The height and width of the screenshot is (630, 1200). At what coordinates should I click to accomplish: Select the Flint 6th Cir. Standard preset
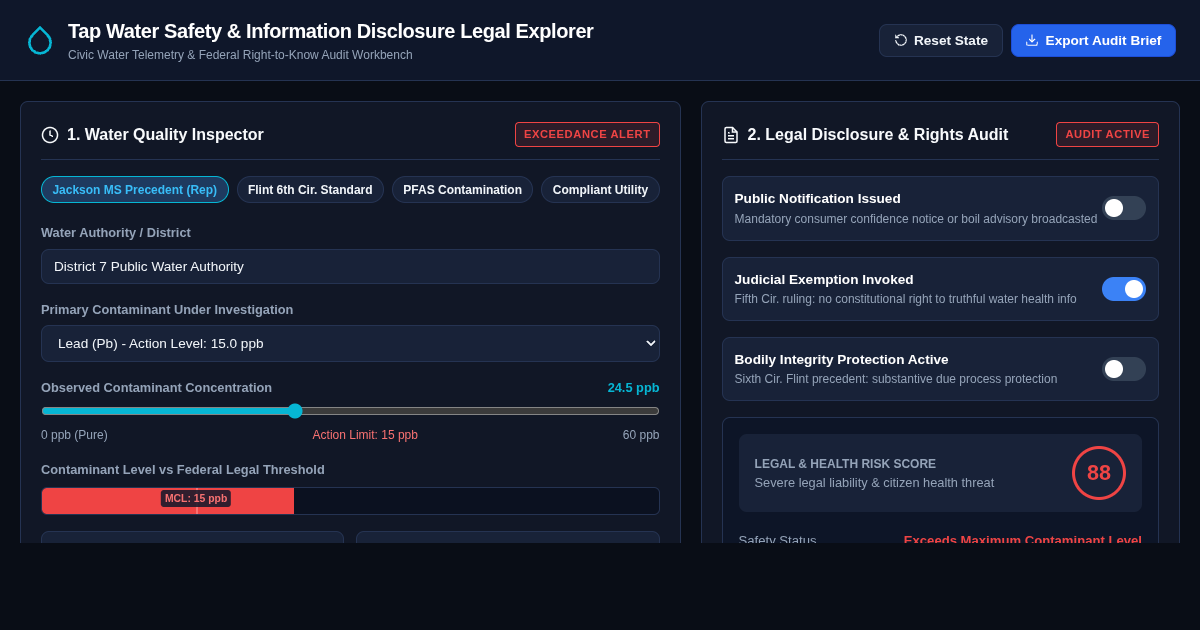tap(310, 190)
